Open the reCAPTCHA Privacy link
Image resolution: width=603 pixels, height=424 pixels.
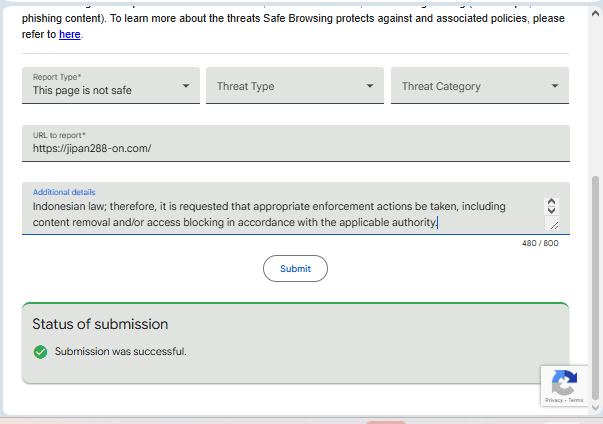[554, 401]
